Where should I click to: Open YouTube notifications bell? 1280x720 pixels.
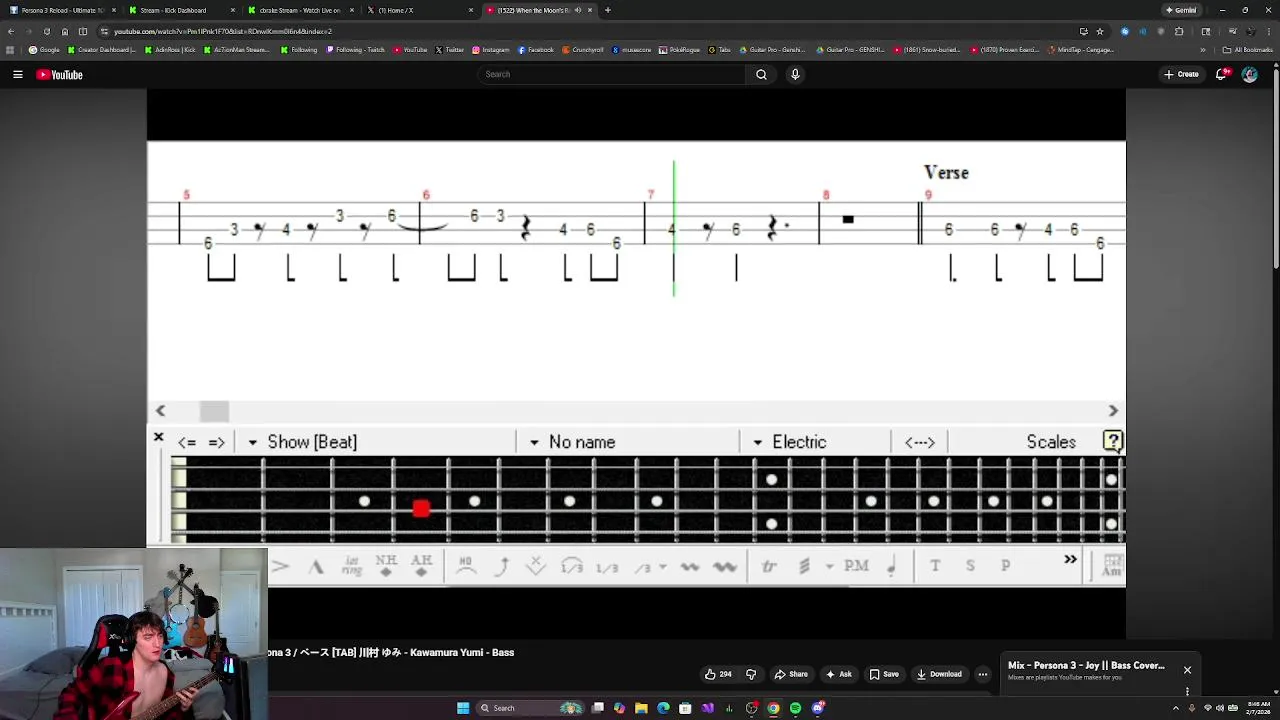[1222, 74]
